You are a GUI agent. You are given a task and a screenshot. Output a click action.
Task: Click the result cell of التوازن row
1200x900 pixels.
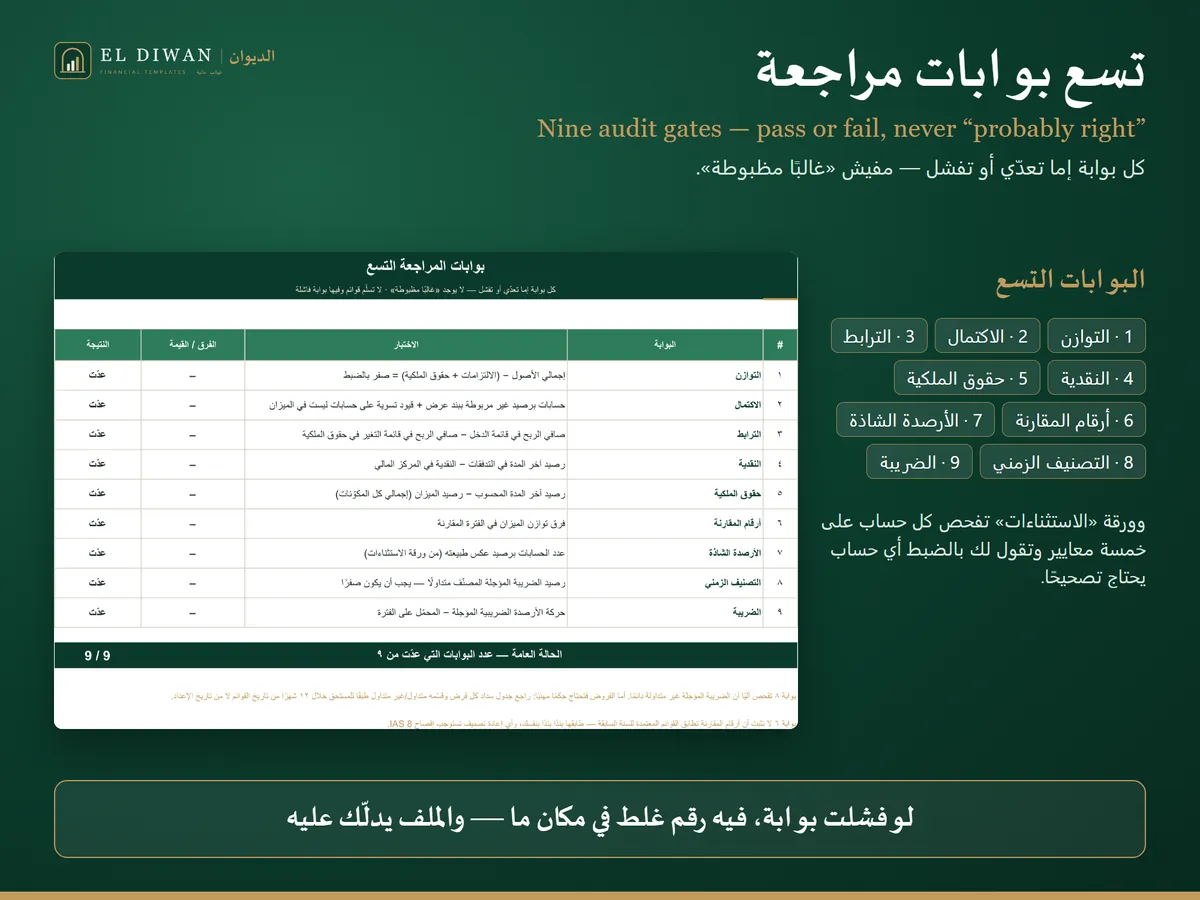click(x=98, y=375)
